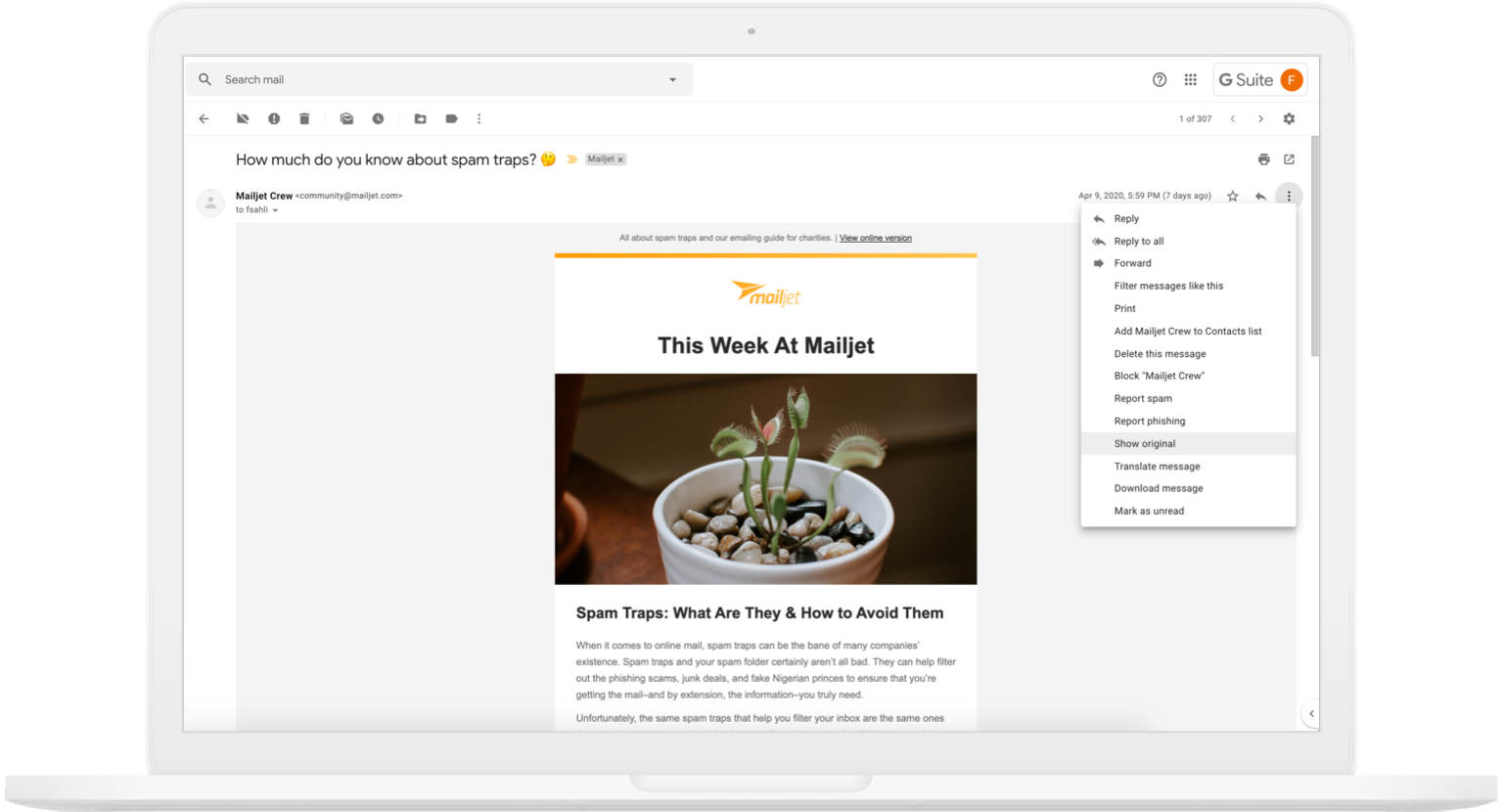The height and width of the screenshot is (812, 1503).
Task: Choose 'Download message' in the menu
Action: (x=1158, y=488)
